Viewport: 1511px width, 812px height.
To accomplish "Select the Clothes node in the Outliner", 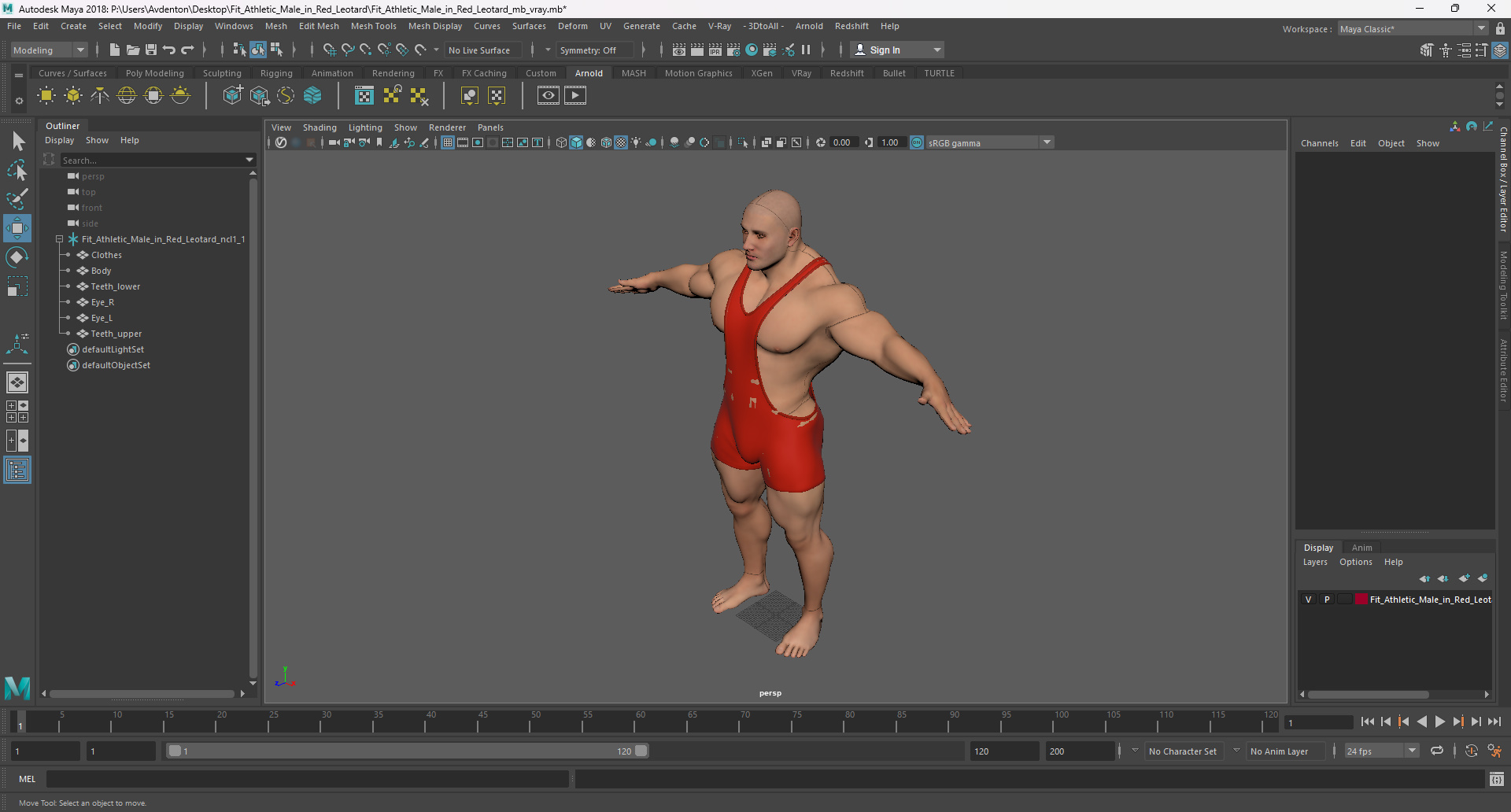I will [x=106, y=255].
